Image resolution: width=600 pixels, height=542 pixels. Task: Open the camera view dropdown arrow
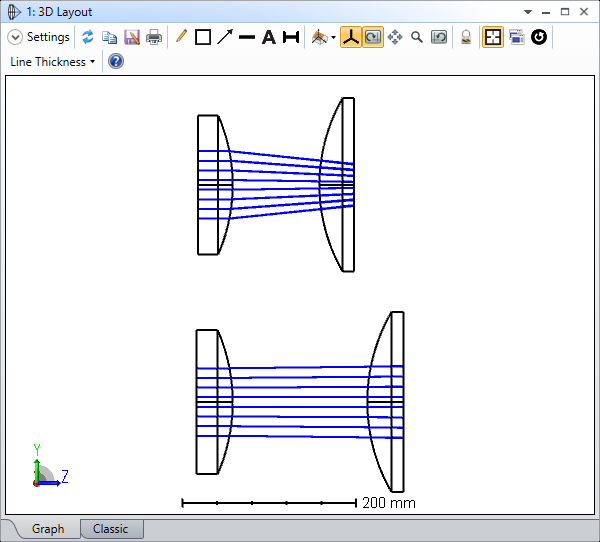[333, 38]
